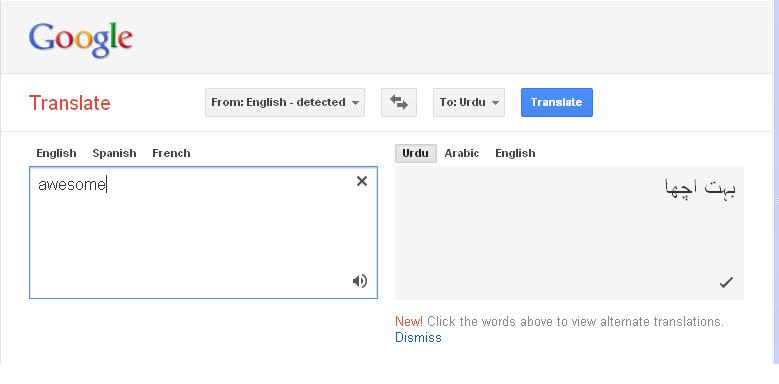Click the 'New!' label in the tip
The image size is (779, 384).
[x=409, y=321]
